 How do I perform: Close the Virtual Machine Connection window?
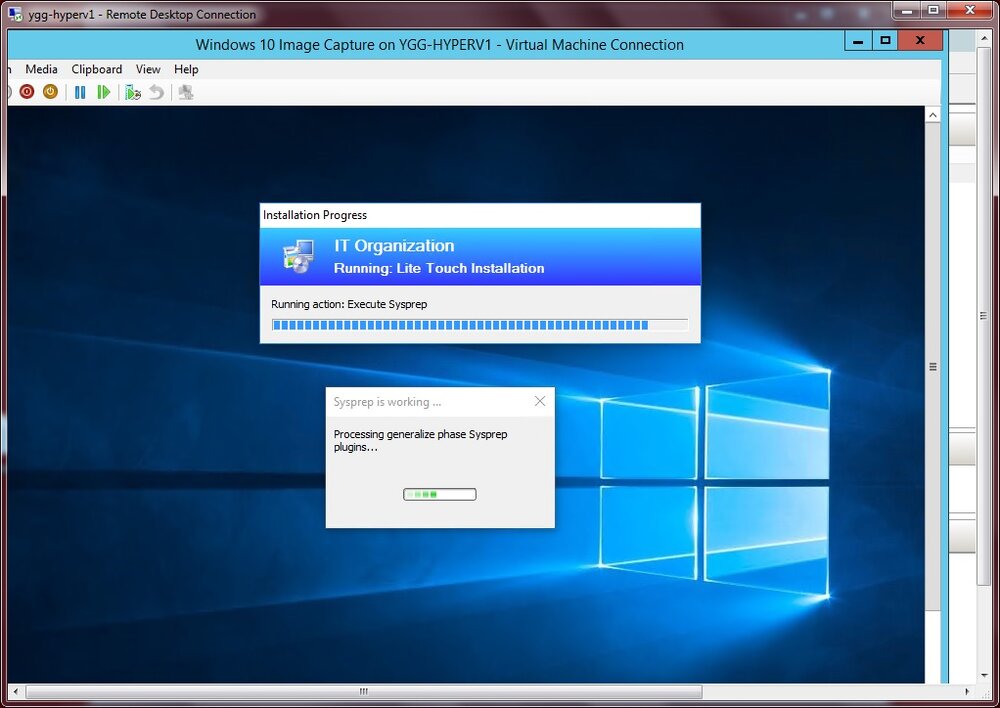[x=920, y=41]
